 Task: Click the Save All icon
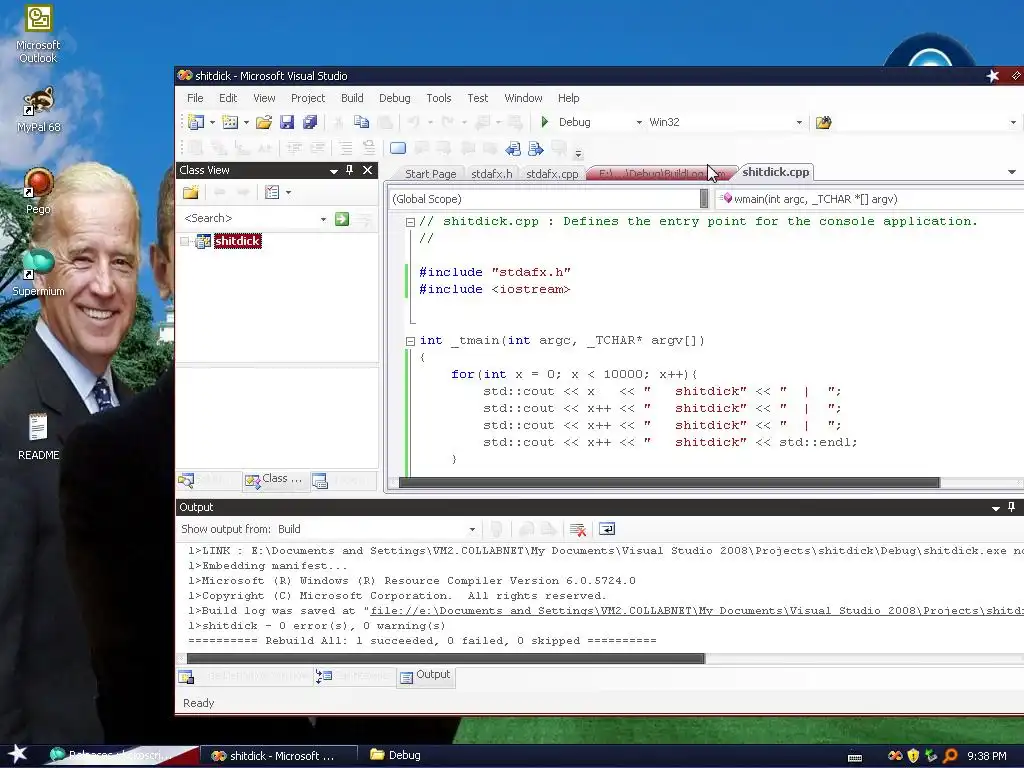[310, 122]
